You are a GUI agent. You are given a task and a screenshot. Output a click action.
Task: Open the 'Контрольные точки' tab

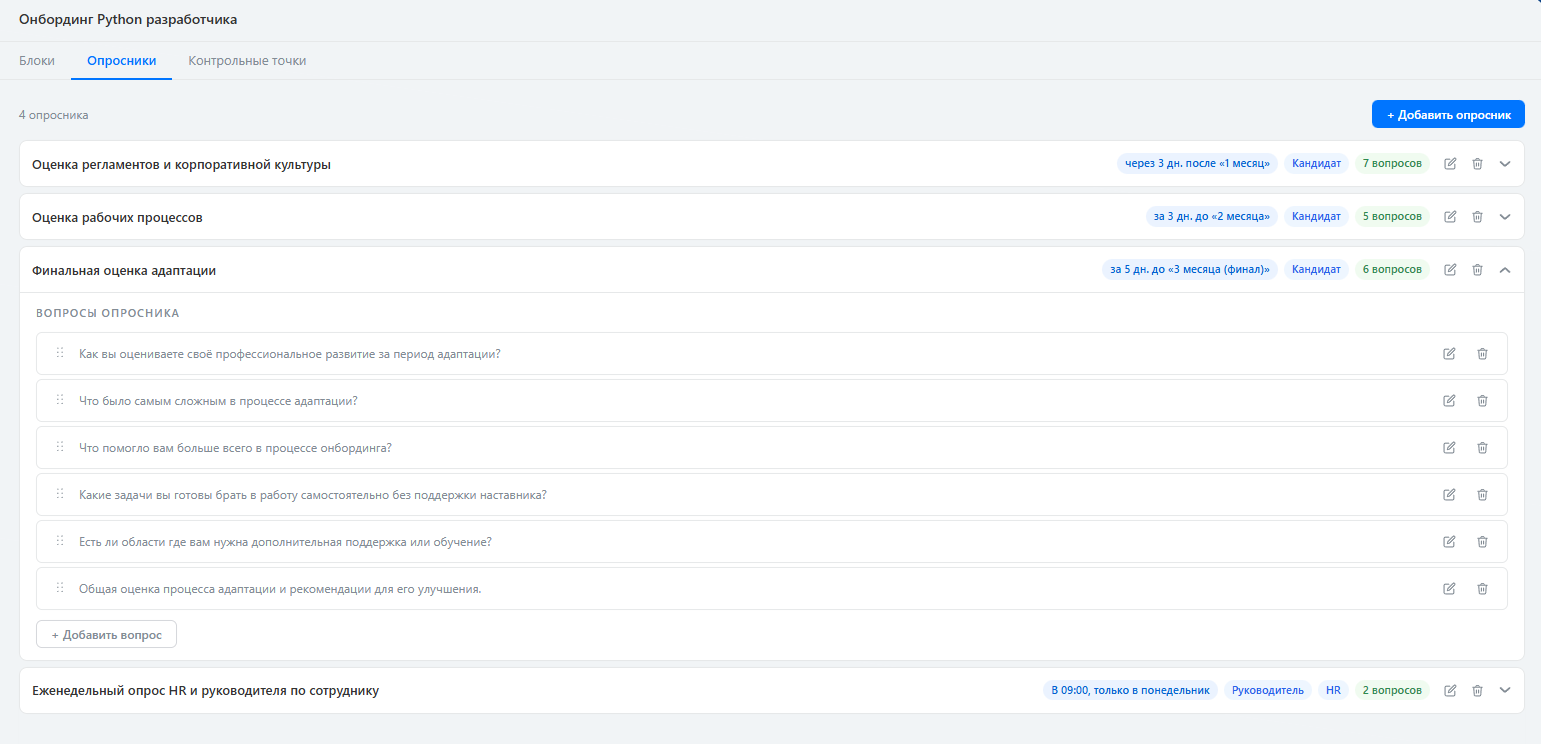tap(247, 61)
